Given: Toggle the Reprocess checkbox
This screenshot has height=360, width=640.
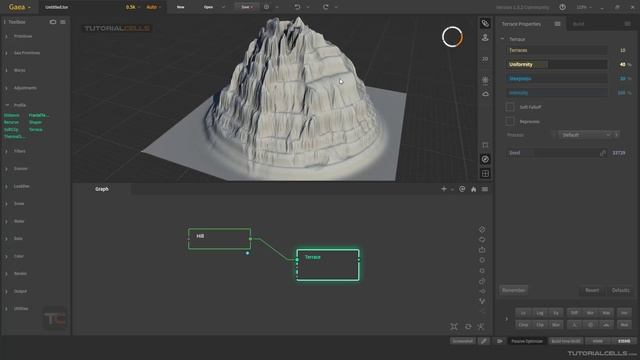Looking at the screenshot, I should 510,121.
